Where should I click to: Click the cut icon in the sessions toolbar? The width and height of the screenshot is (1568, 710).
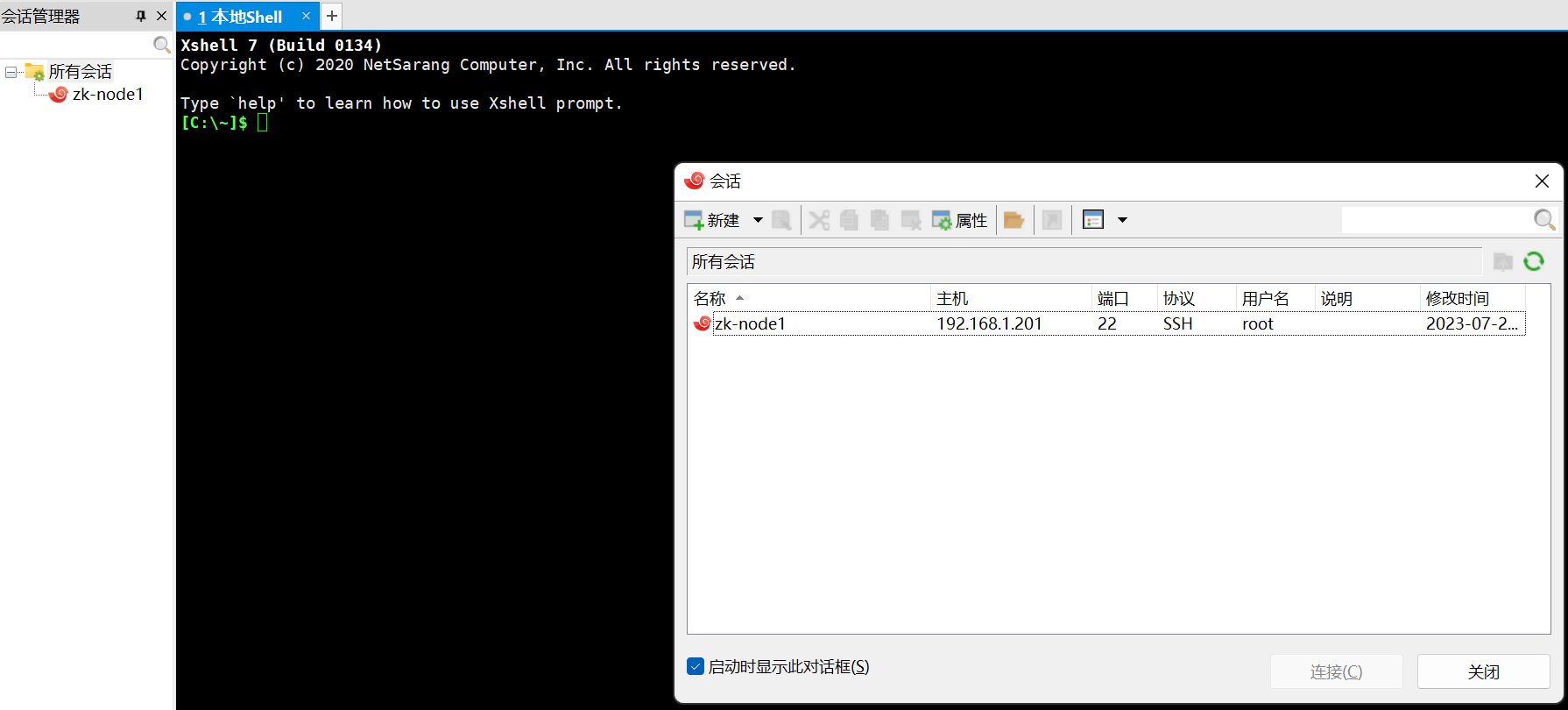point(819,220)
